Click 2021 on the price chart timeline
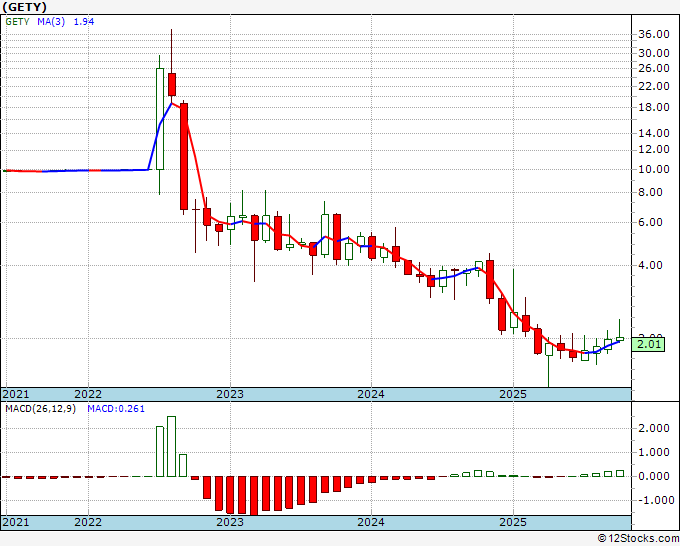680x546 pixels. (x=16, y=394)
